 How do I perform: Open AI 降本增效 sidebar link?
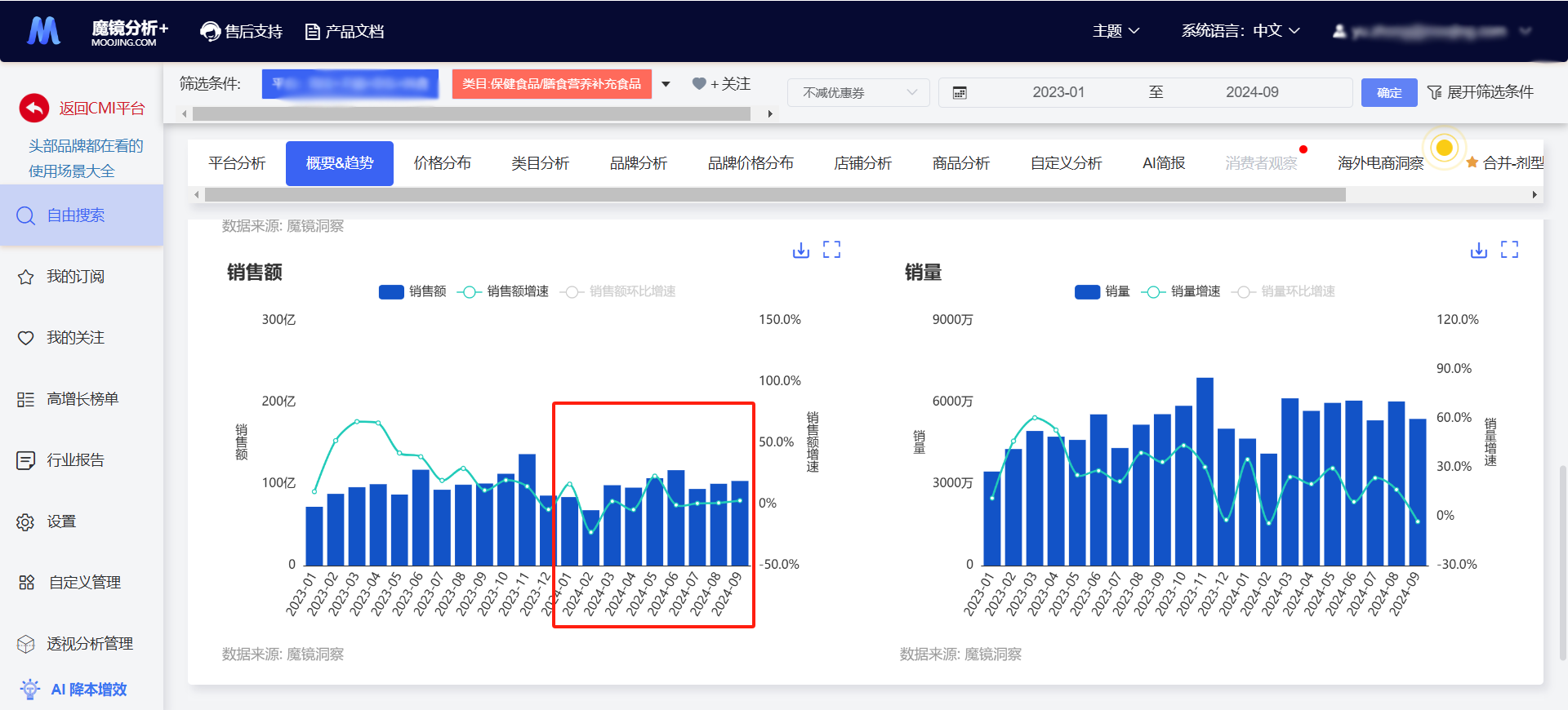pyautogui.click(x=89, y=690)
